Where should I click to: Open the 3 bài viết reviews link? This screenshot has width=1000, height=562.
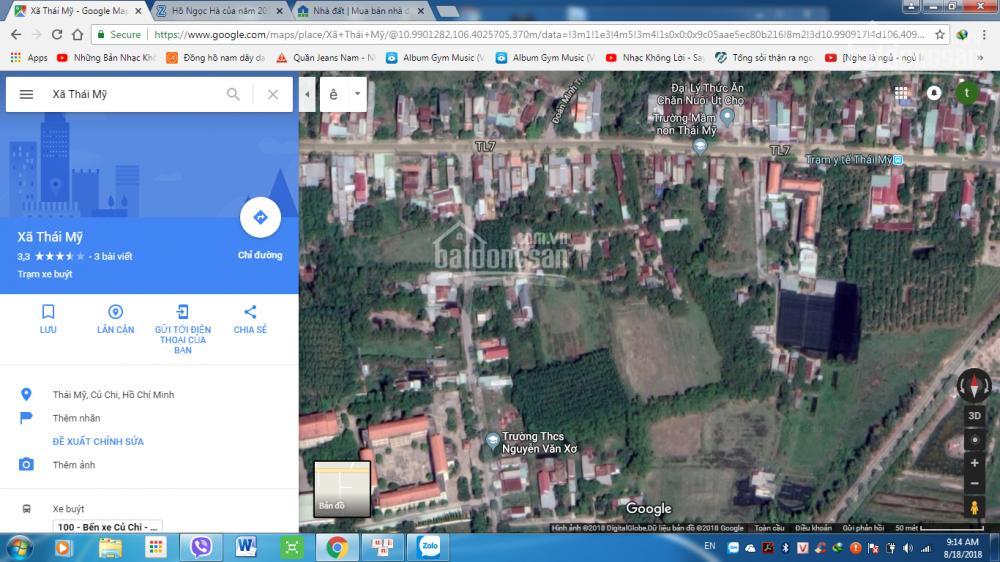[x=113, y=256]
